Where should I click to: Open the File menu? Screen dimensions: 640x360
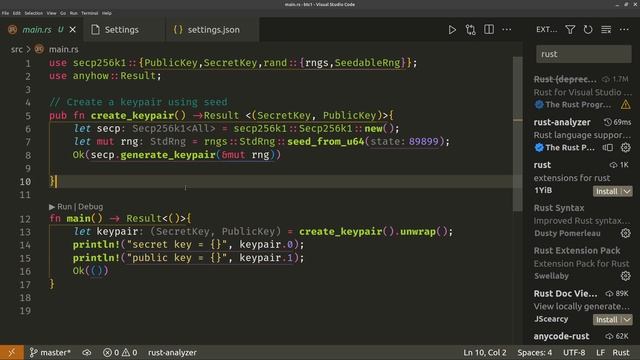pyautogui.click(x=5, y=13)
